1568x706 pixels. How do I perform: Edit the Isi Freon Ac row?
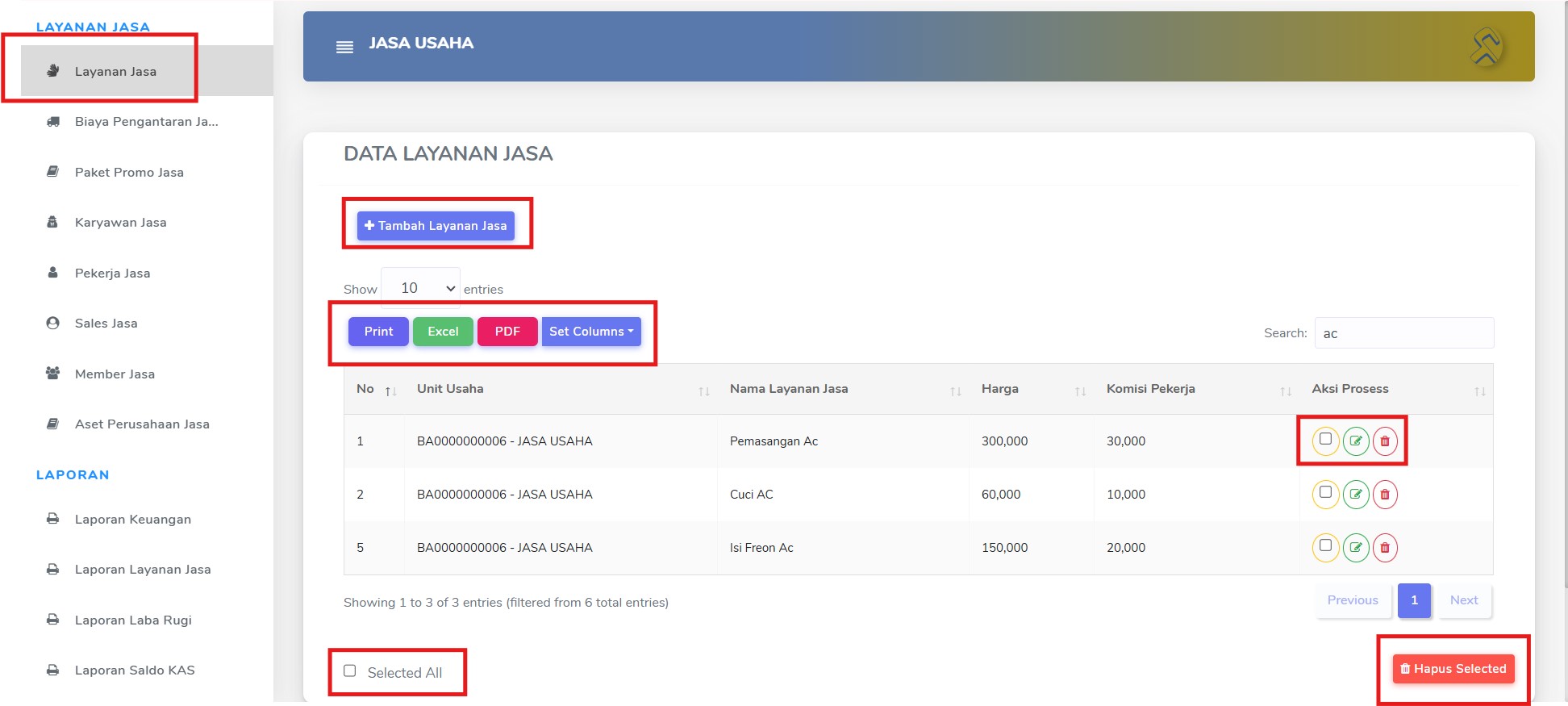pyautogui.click(x=1356, y=548)
